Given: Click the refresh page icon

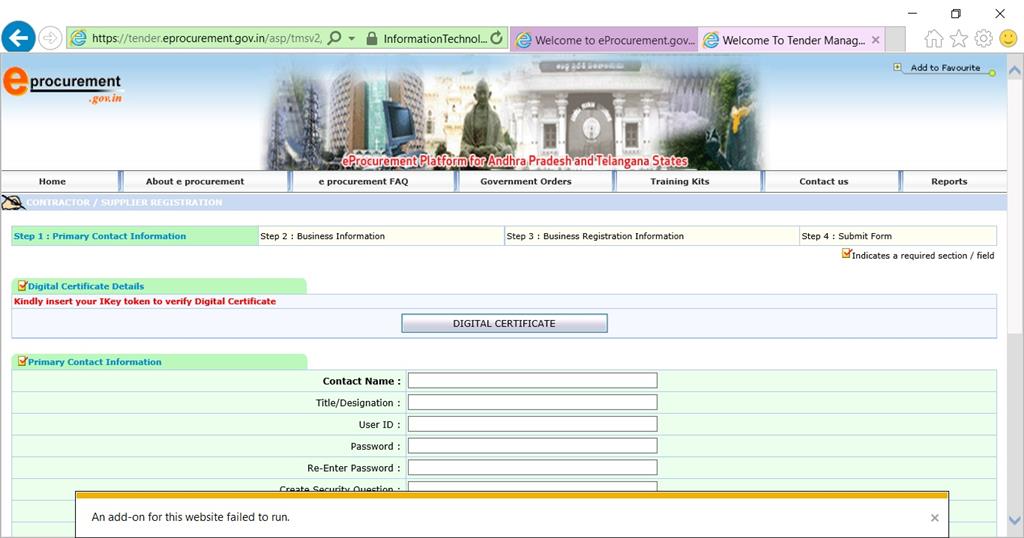Looking at the screenshot, I should (497, 38).
